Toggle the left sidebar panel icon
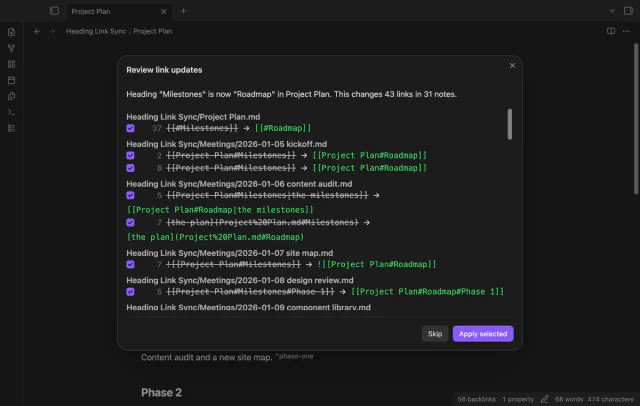The width and height of the screenshot is (640, 406). pyautogui.click(x=54, y=11)
